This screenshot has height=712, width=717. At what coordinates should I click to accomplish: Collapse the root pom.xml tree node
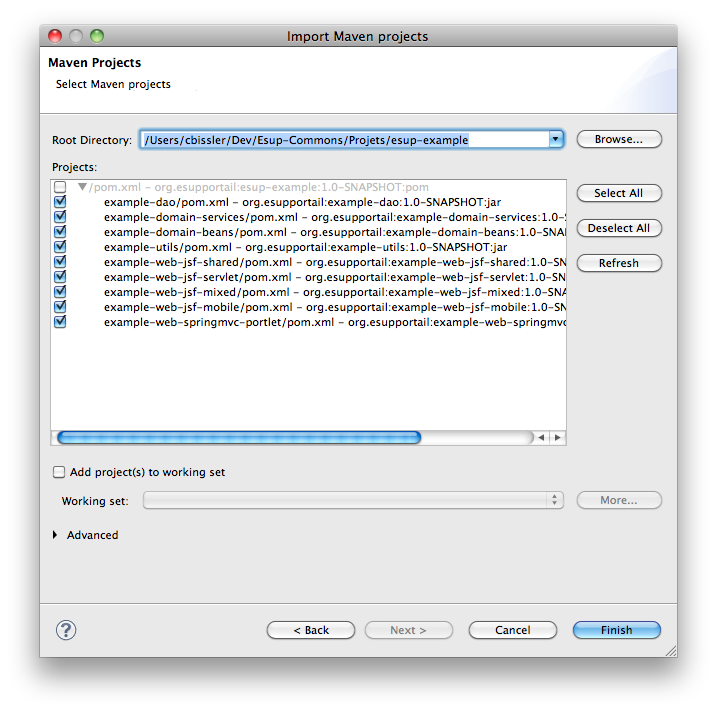coord(82,187)
